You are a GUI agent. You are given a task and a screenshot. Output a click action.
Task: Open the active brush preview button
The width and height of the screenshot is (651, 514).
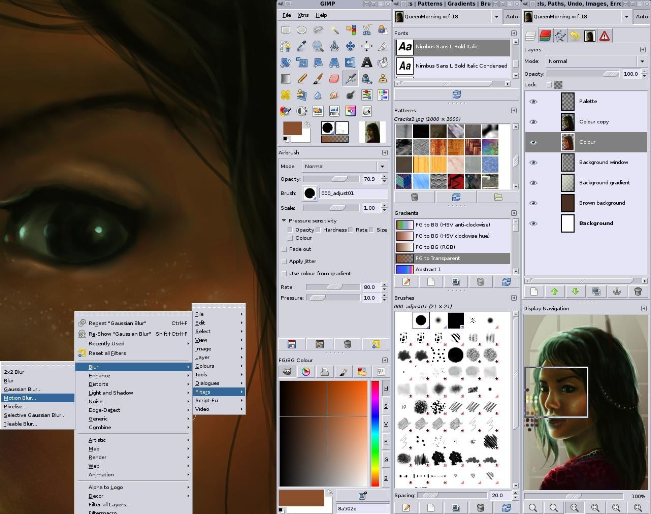(x=310, y=193)
